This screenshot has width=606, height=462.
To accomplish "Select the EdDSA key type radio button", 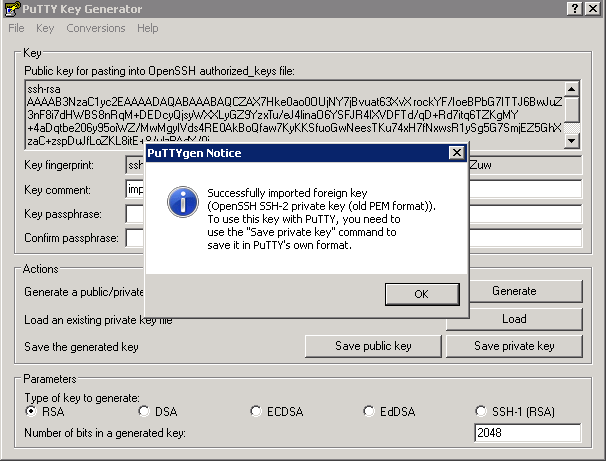I will point(369,411).
